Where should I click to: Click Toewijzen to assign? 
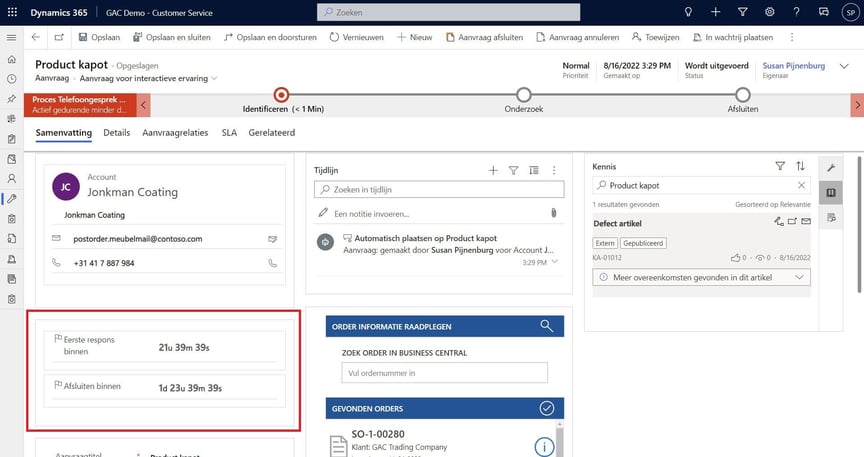[655, 37]
